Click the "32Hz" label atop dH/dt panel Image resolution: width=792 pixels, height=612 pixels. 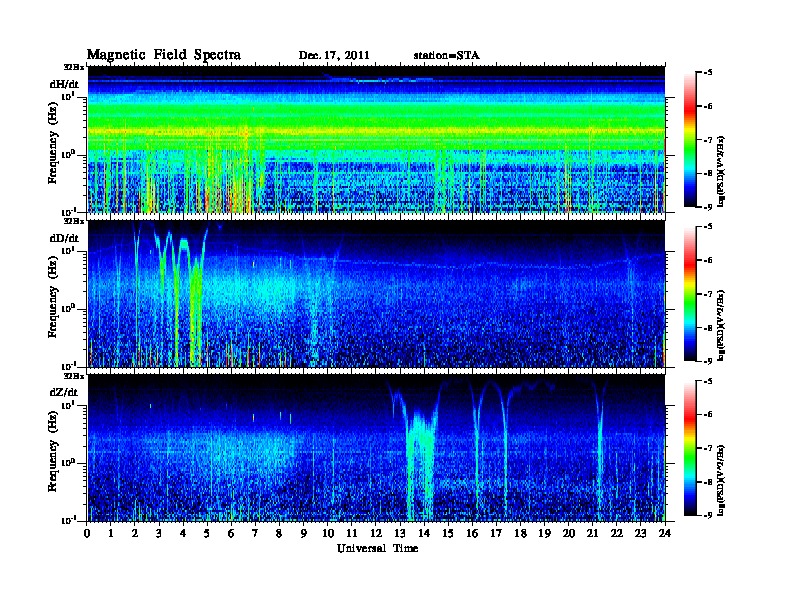point(73,67)
